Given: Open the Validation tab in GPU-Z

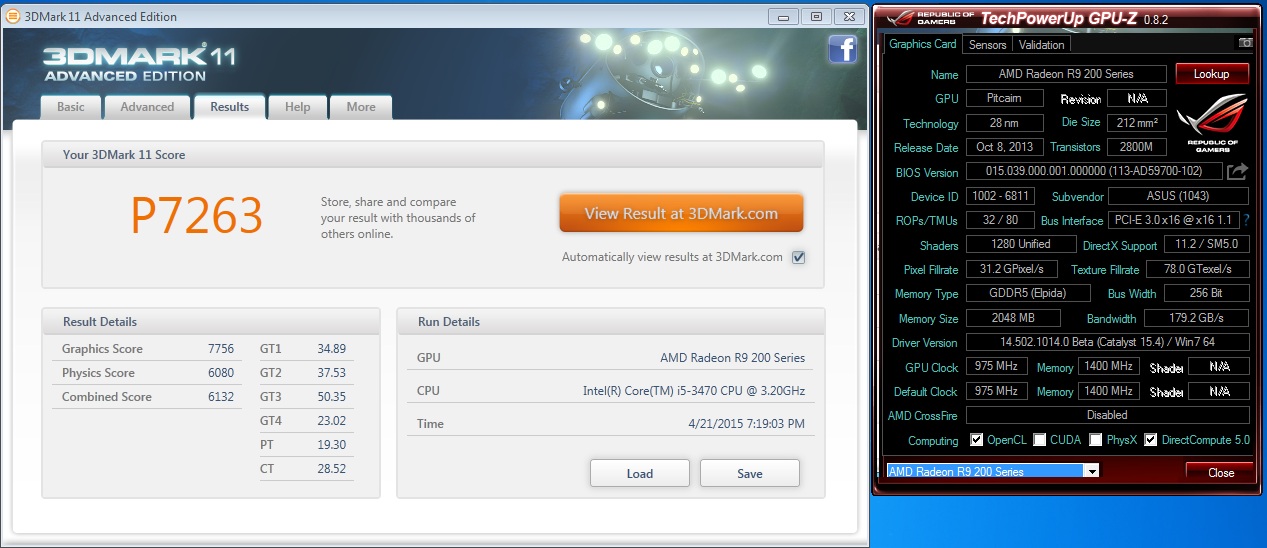Looking at the screenshot, I should [x=1041, y=44].
